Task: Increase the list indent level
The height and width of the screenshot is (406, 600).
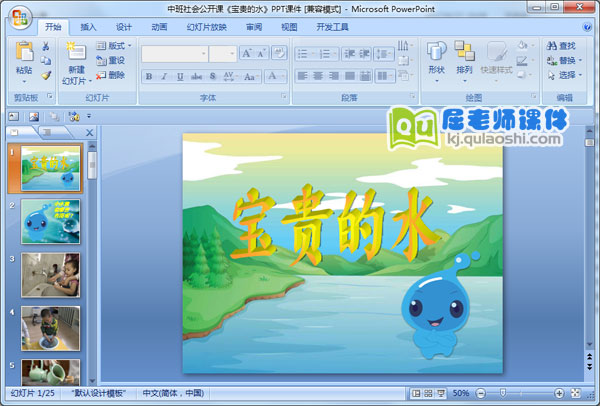Action: pos(364,54)
